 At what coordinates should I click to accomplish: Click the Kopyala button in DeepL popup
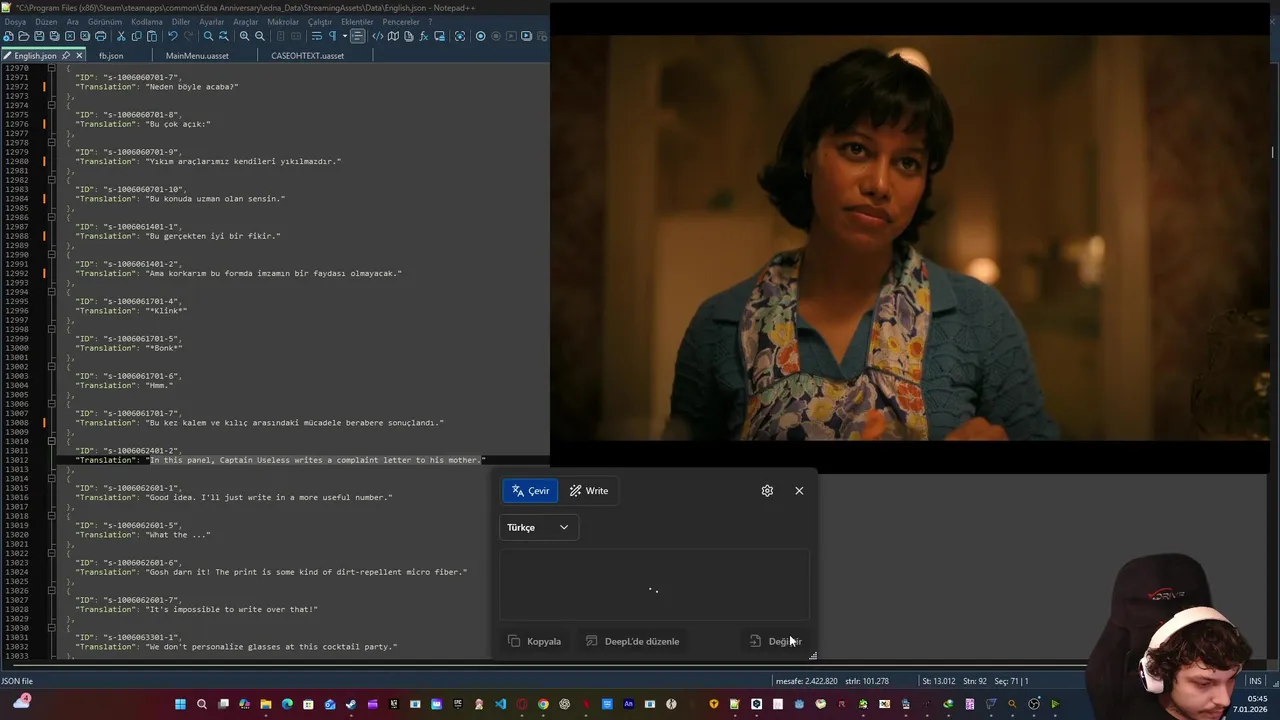pos(535,641)
